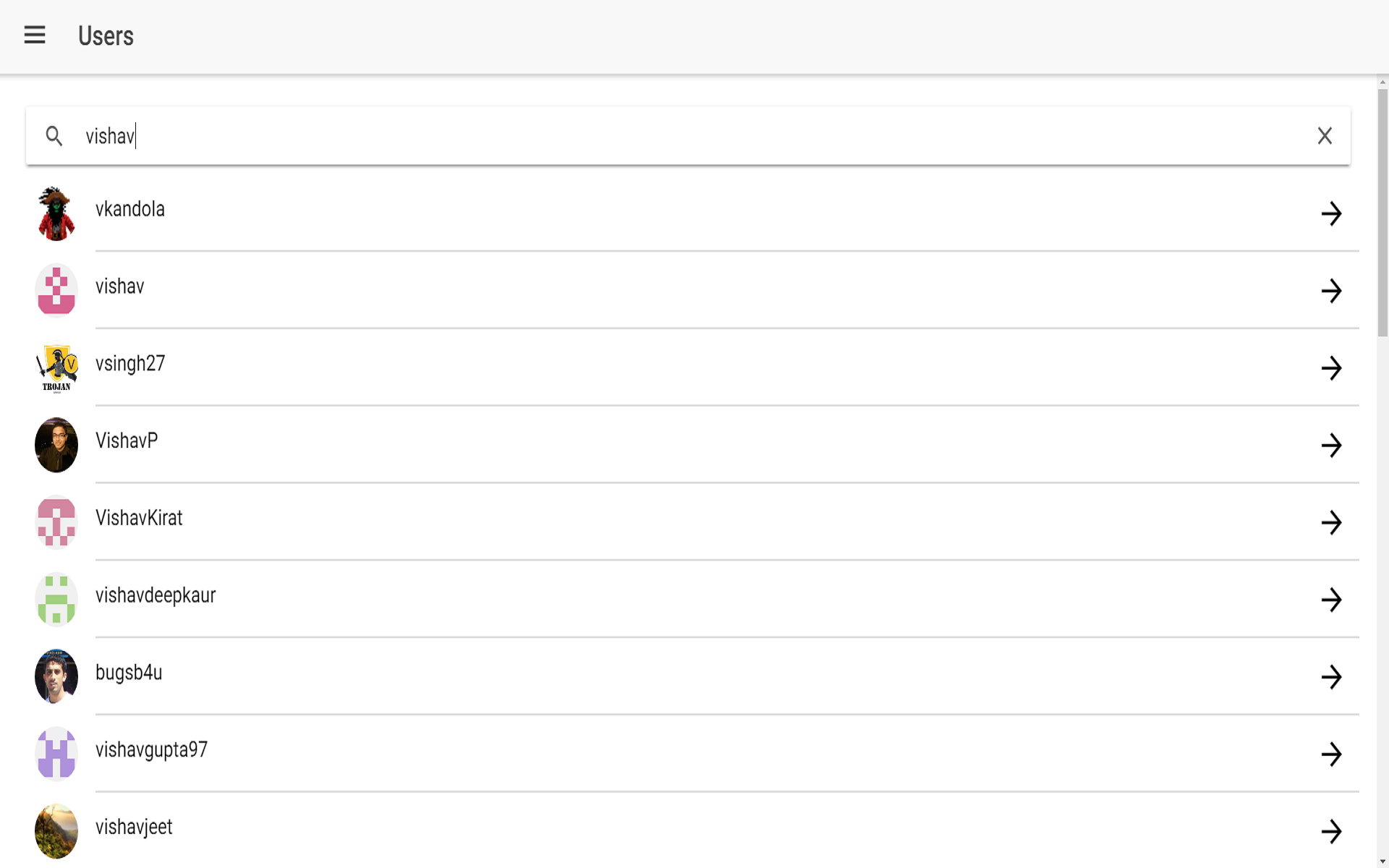Click vishavdeepkaur's arrow icon
1389x868 pixels.
click(1331, 600)
